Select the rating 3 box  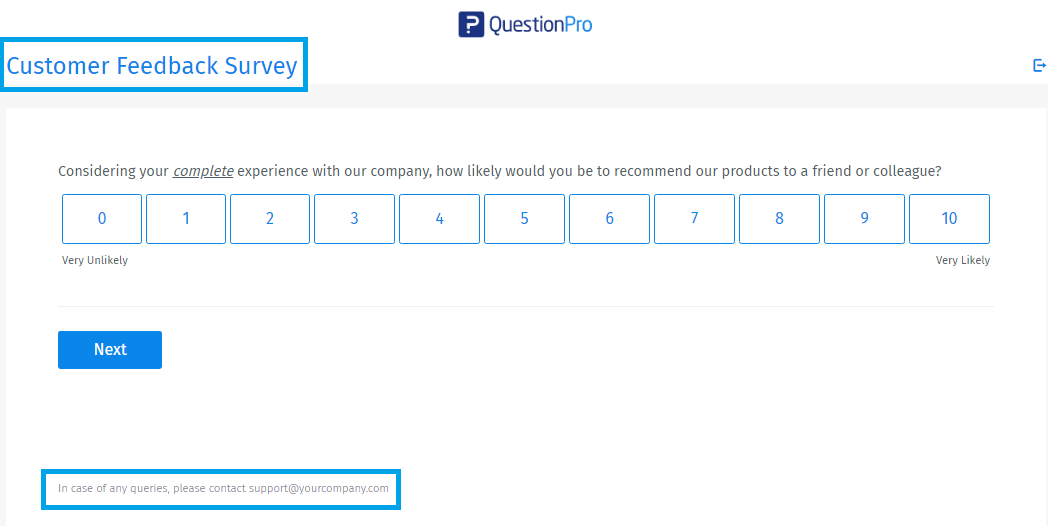pos(354,219)
